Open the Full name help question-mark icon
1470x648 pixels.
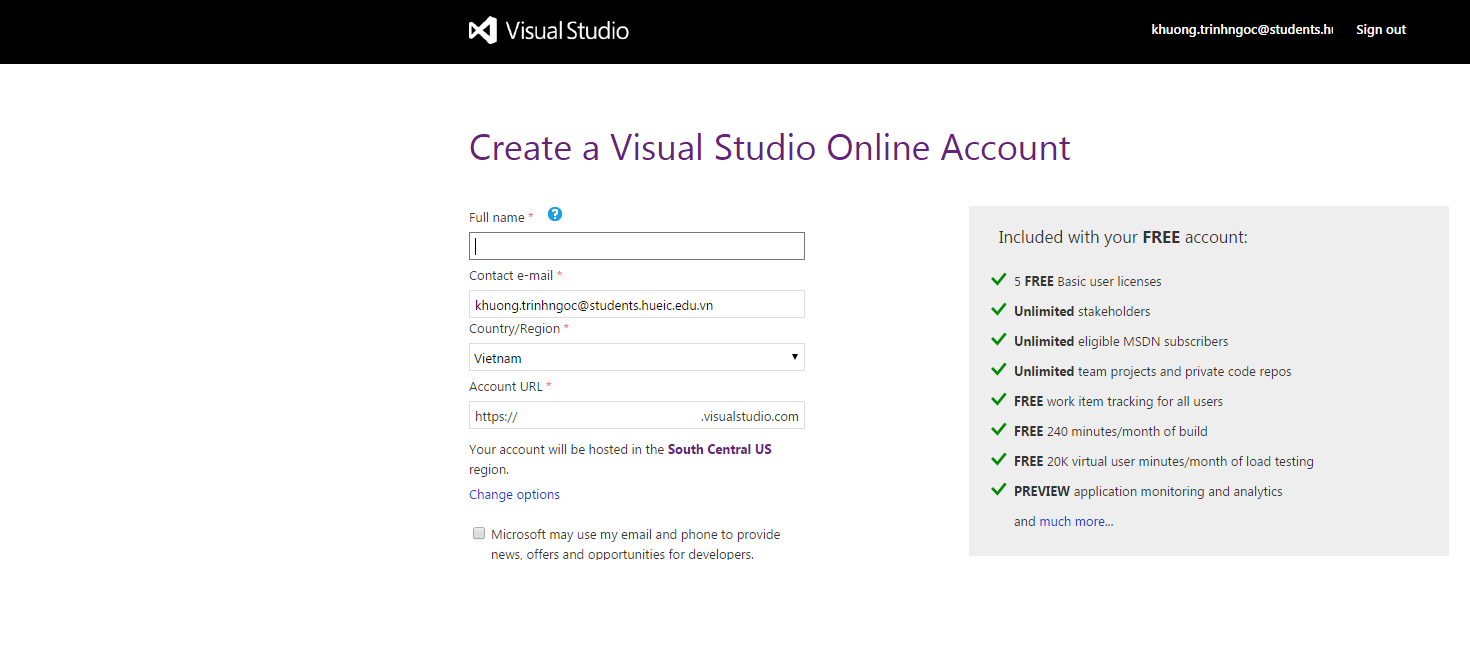tap(555, 214)
